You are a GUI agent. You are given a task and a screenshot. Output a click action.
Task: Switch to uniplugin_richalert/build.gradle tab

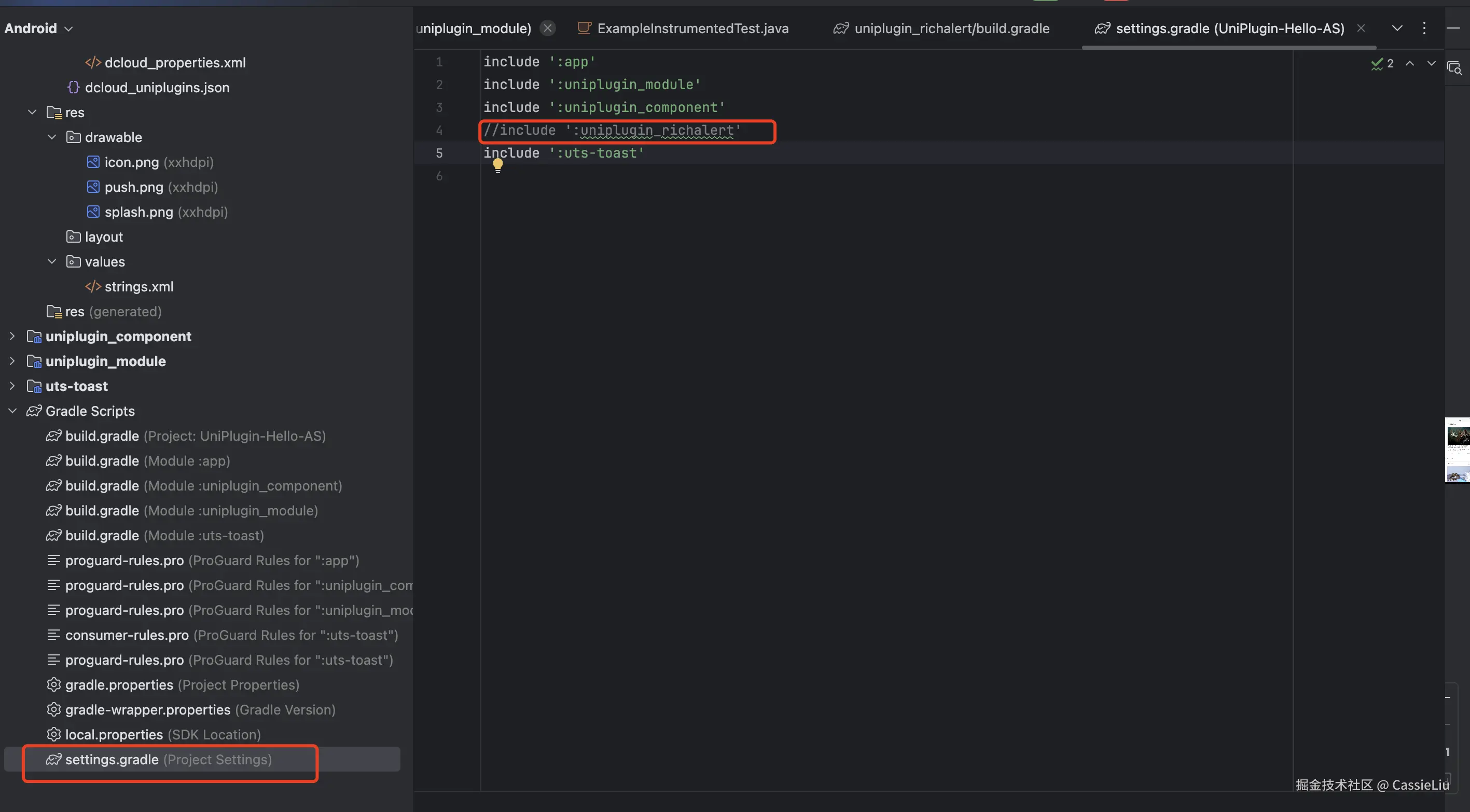[951, 28]
